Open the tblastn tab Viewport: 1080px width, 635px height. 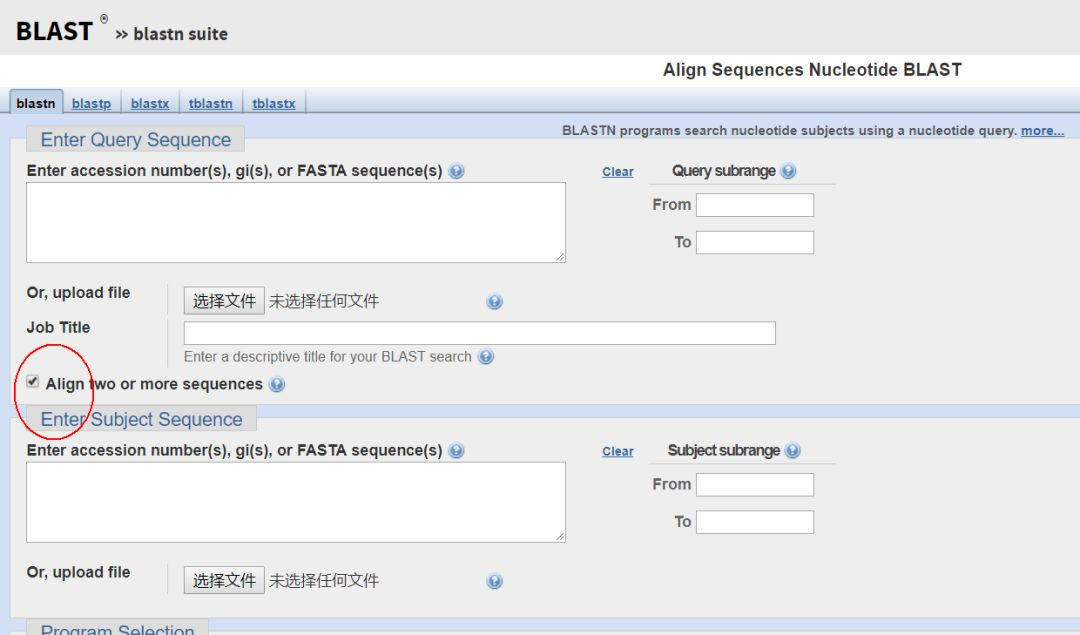click(x=210, y=103)
